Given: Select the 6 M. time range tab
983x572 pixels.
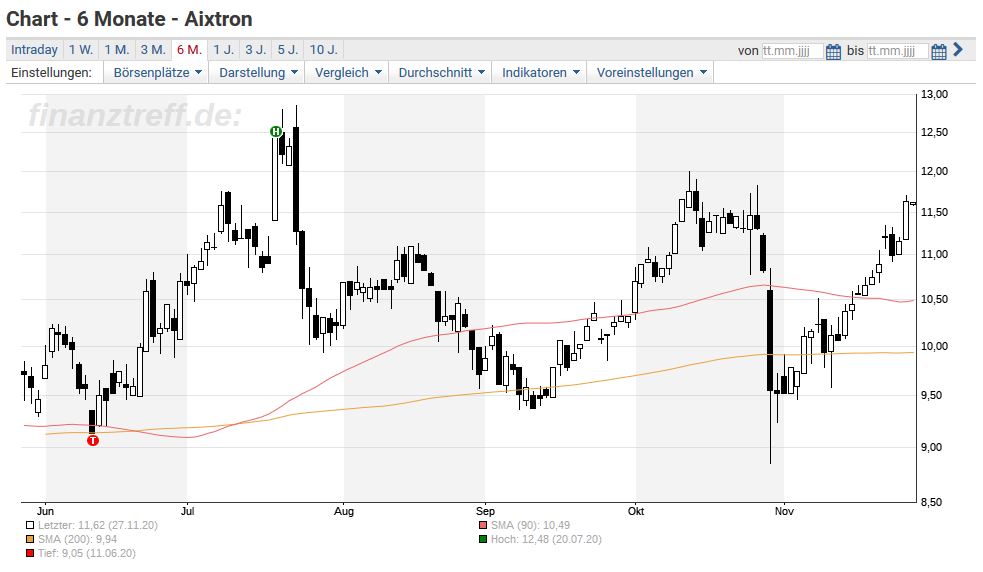Looking at the screenshot, I should pyautogui.click(x=189, y=50).
